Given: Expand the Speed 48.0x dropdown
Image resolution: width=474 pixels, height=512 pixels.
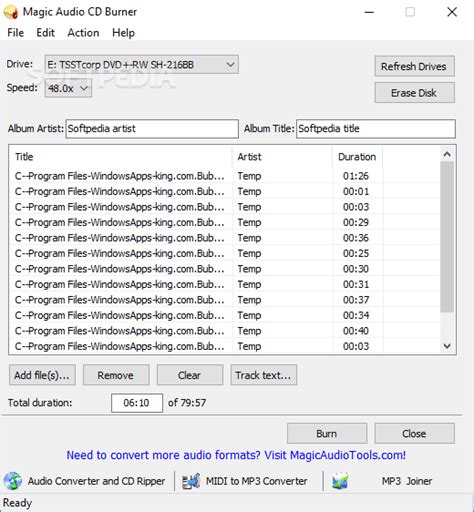Looking at the screenshot, I should click(x=68, y=88).
